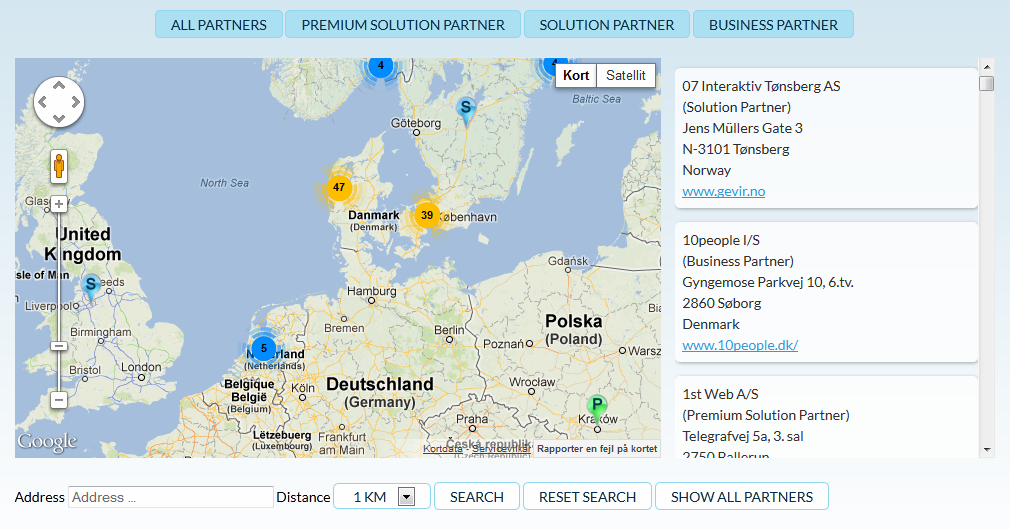Click the yellow cluster marker labeled 47
The height and width of the screenshot is (529, 1010).
click(x=339, y=187)
